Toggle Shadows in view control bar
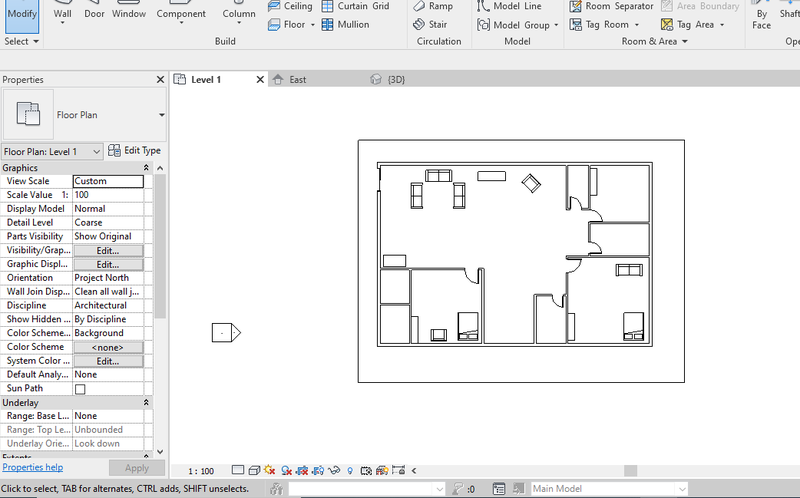This screenshot has width=800, height=498. click(287, 470)
